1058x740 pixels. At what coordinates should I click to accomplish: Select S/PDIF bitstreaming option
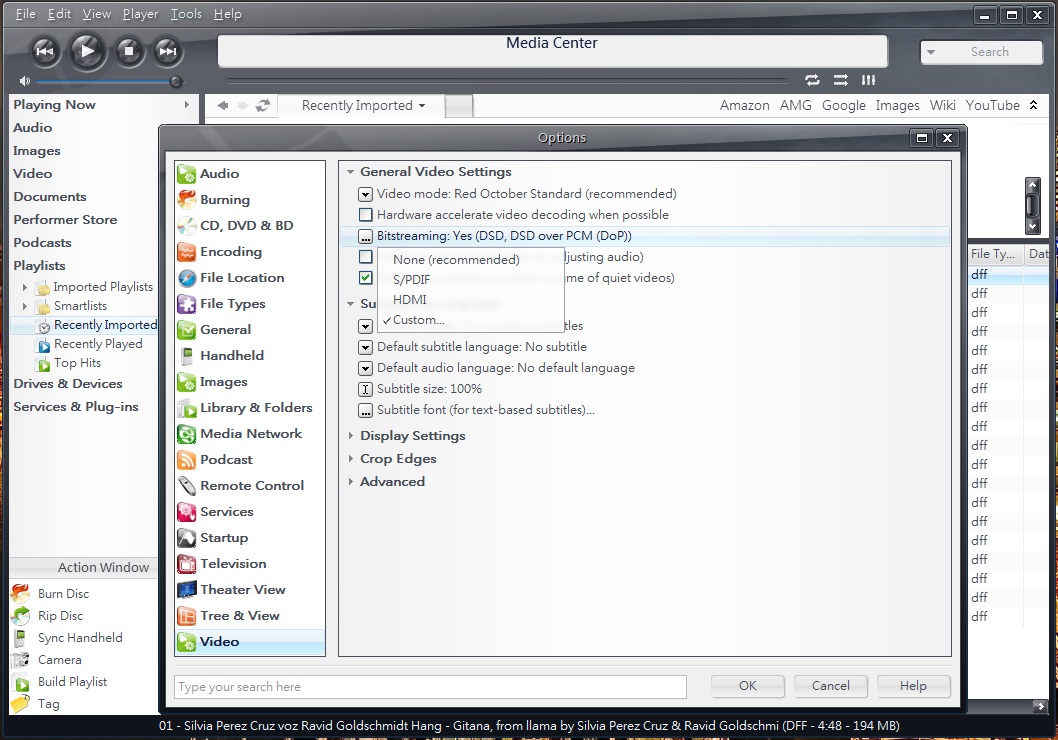(412, 280)
